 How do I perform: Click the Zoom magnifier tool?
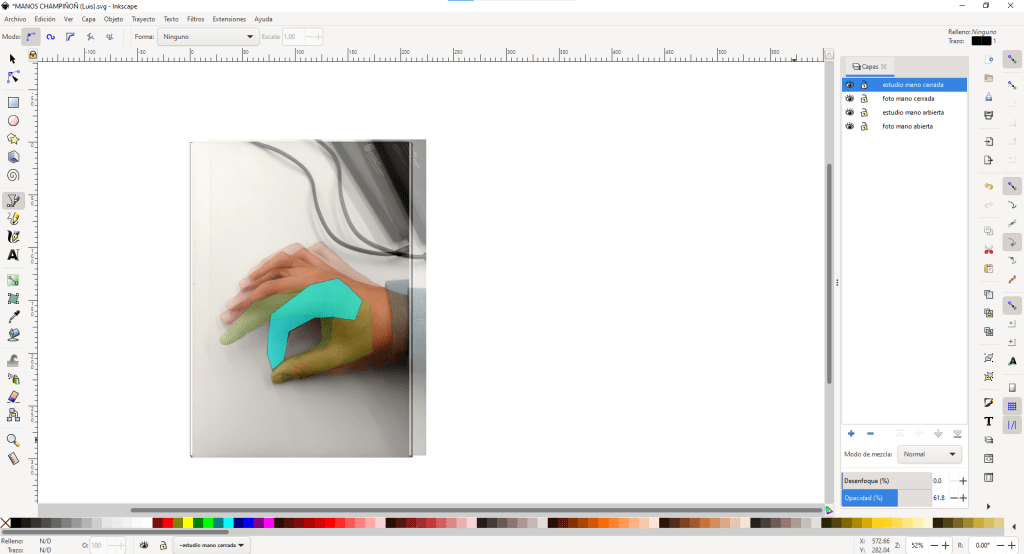[x=14, y=440]
